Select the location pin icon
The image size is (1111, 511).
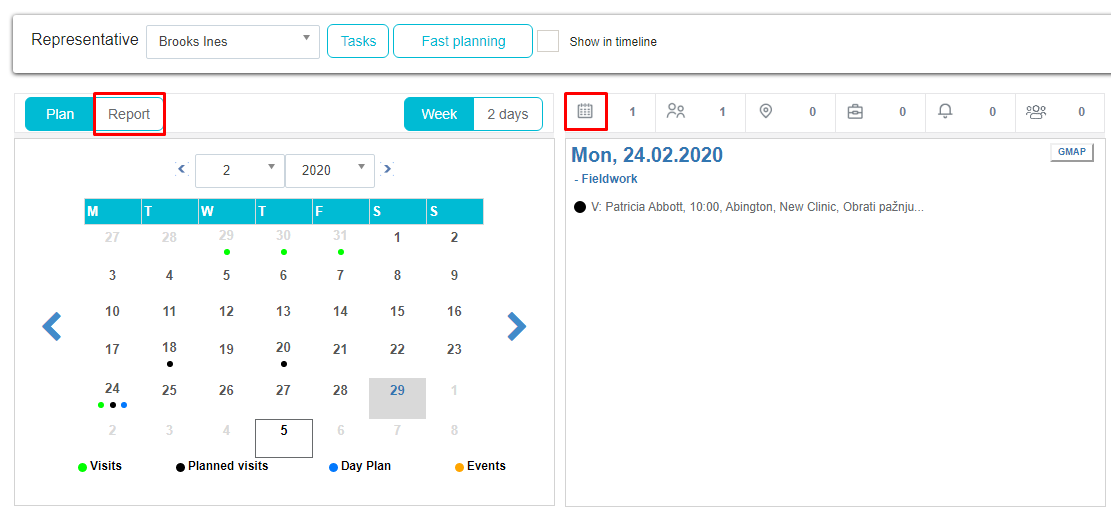tap(766, 111)
